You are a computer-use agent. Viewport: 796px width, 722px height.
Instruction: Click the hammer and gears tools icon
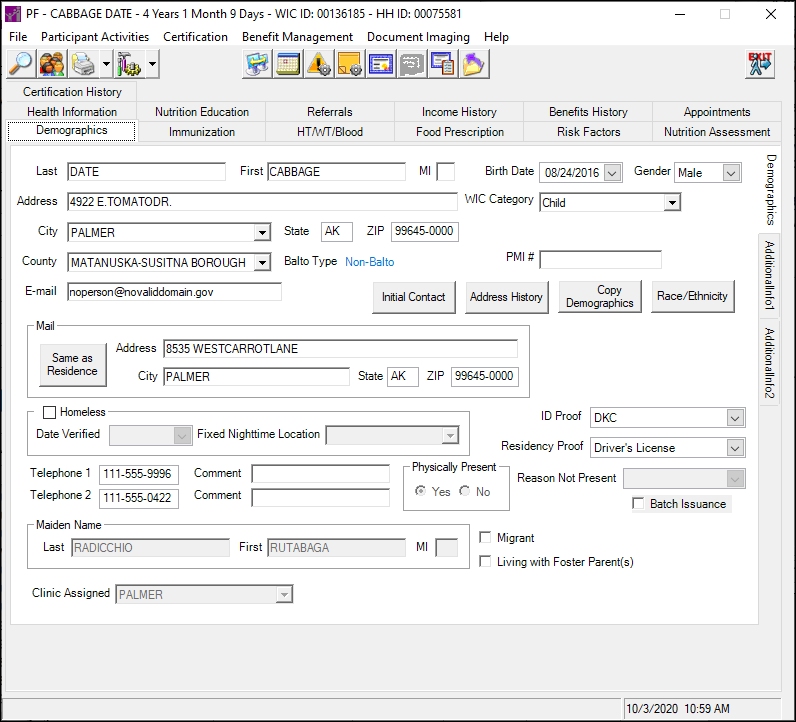(128, 64)
